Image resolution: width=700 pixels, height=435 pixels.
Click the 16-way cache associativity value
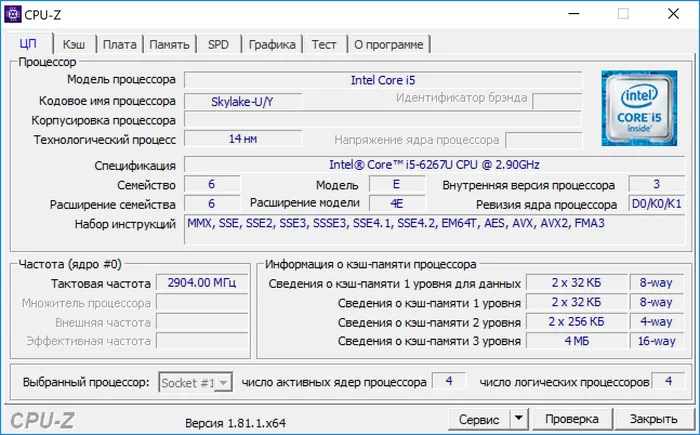[656, 341]
